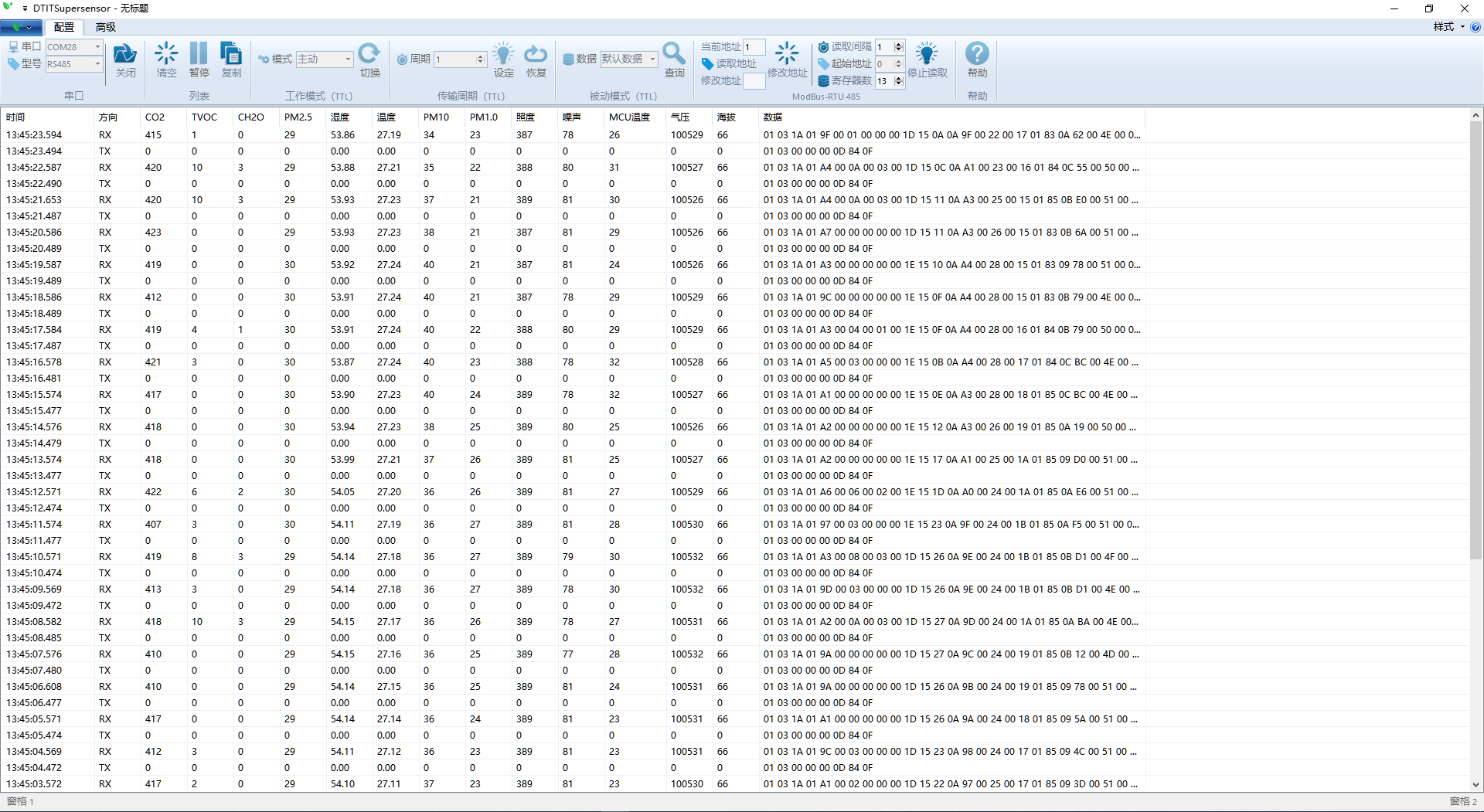Click the 周期 value spinner arrows

point(480,59)
